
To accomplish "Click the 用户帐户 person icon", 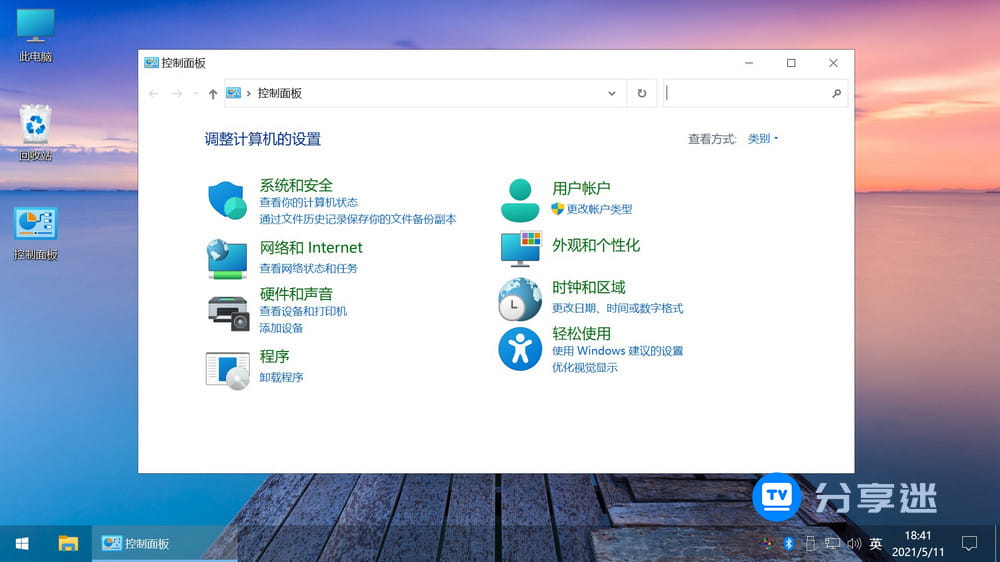I will 520,200.
